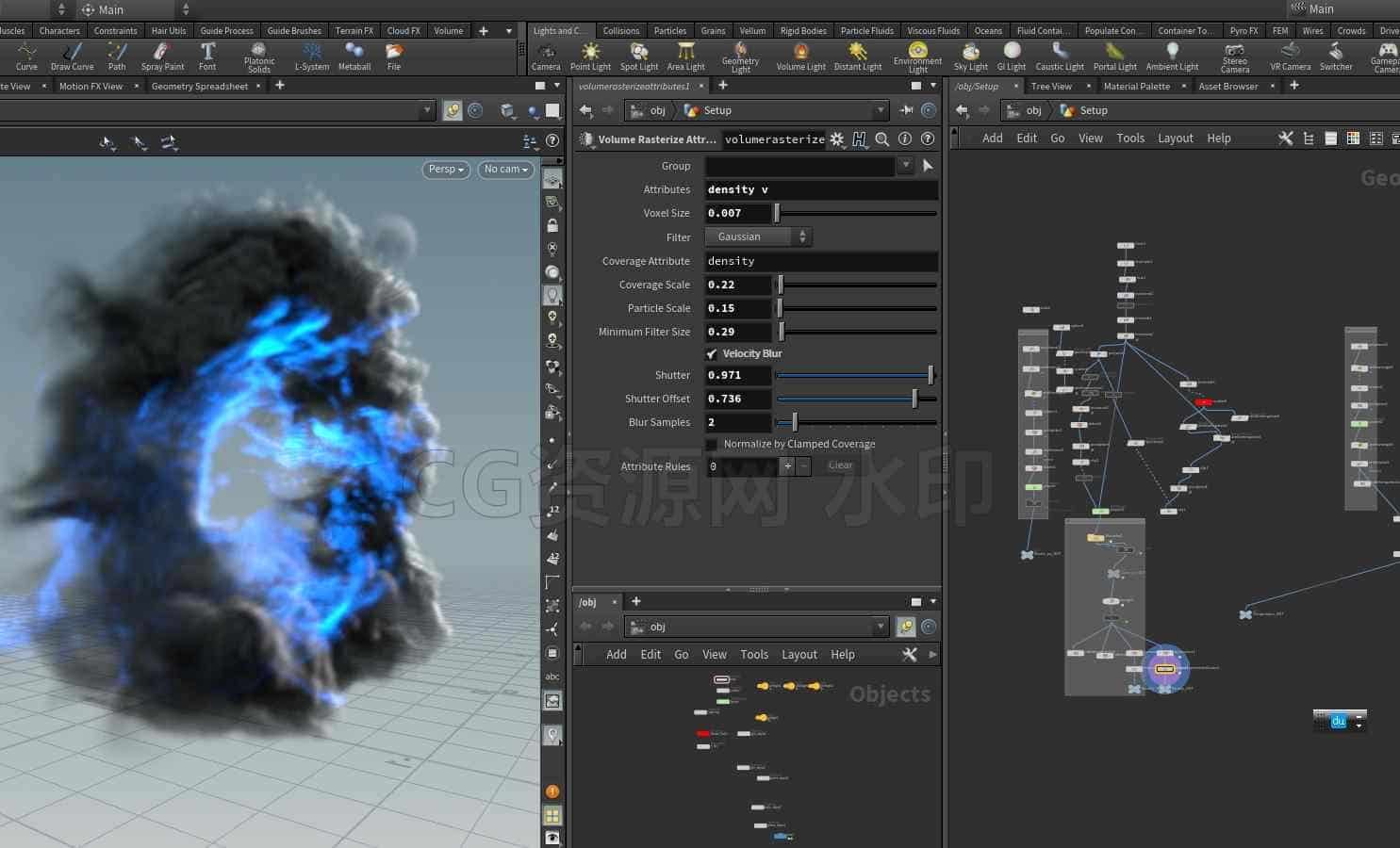1400x848 pixels.
Task: Select the Point Light shelf tool
Action: coord(590,56)
